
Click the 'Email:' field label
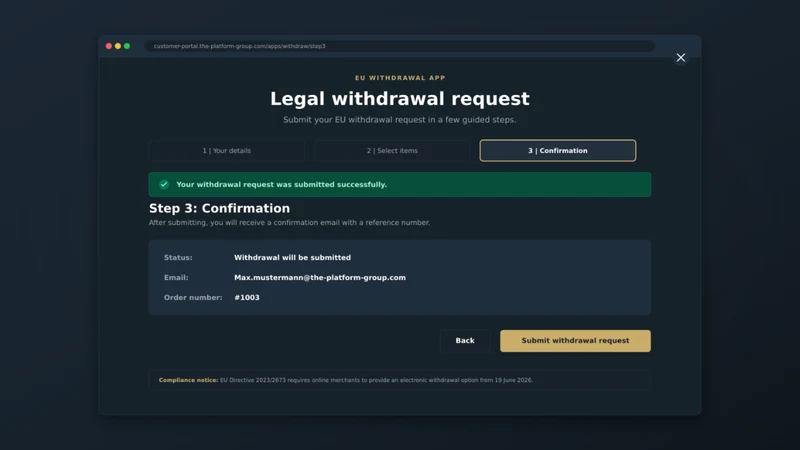(176, 278)
